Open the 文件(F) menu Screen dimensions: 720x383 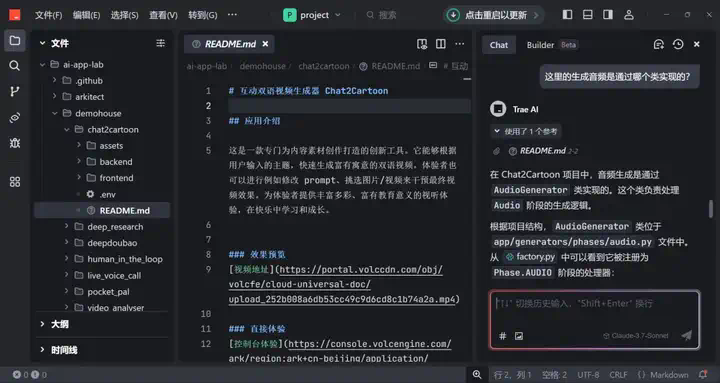coord(48,15)
